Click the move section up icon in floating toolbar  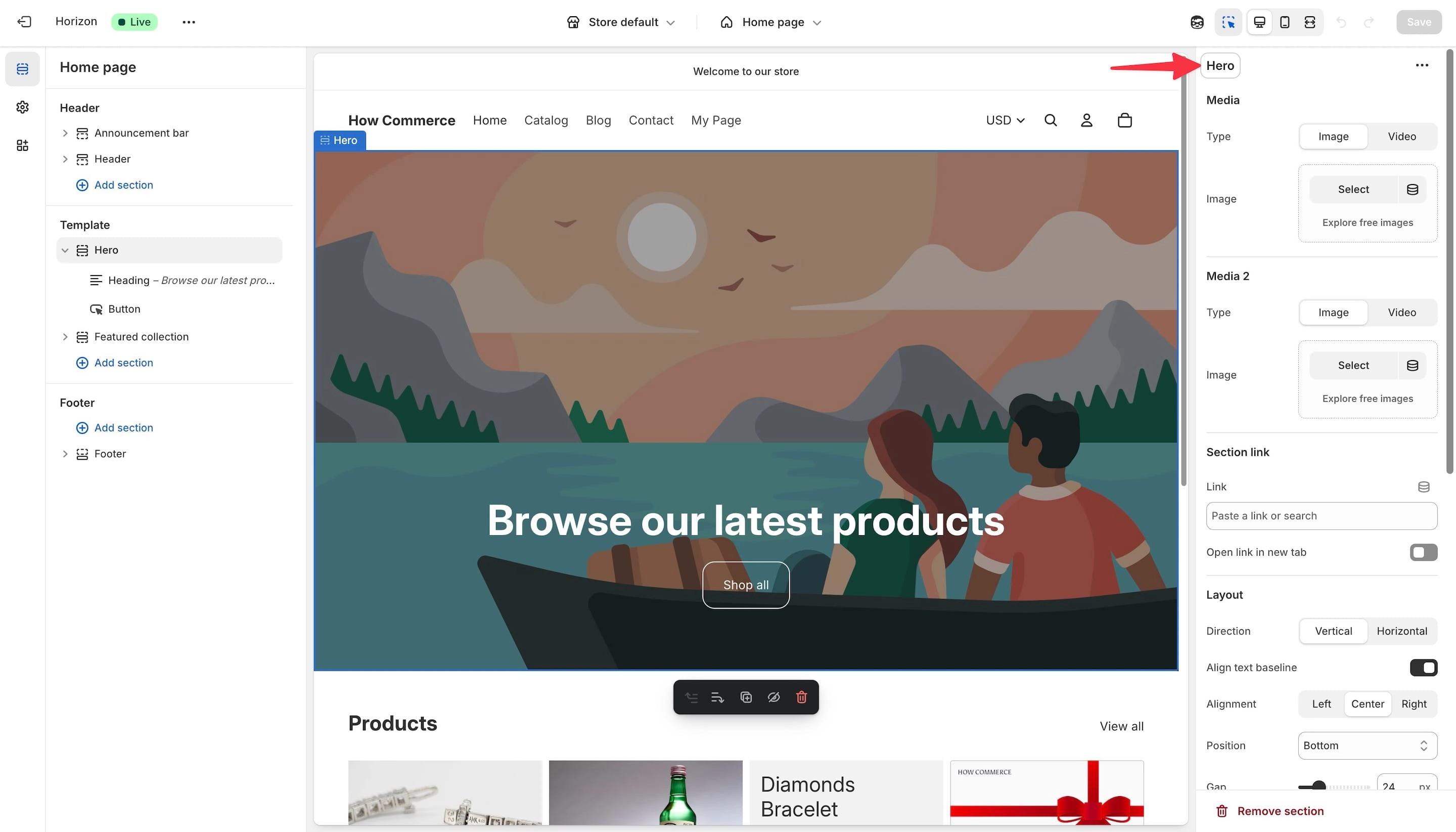click(x=691, y=697)
